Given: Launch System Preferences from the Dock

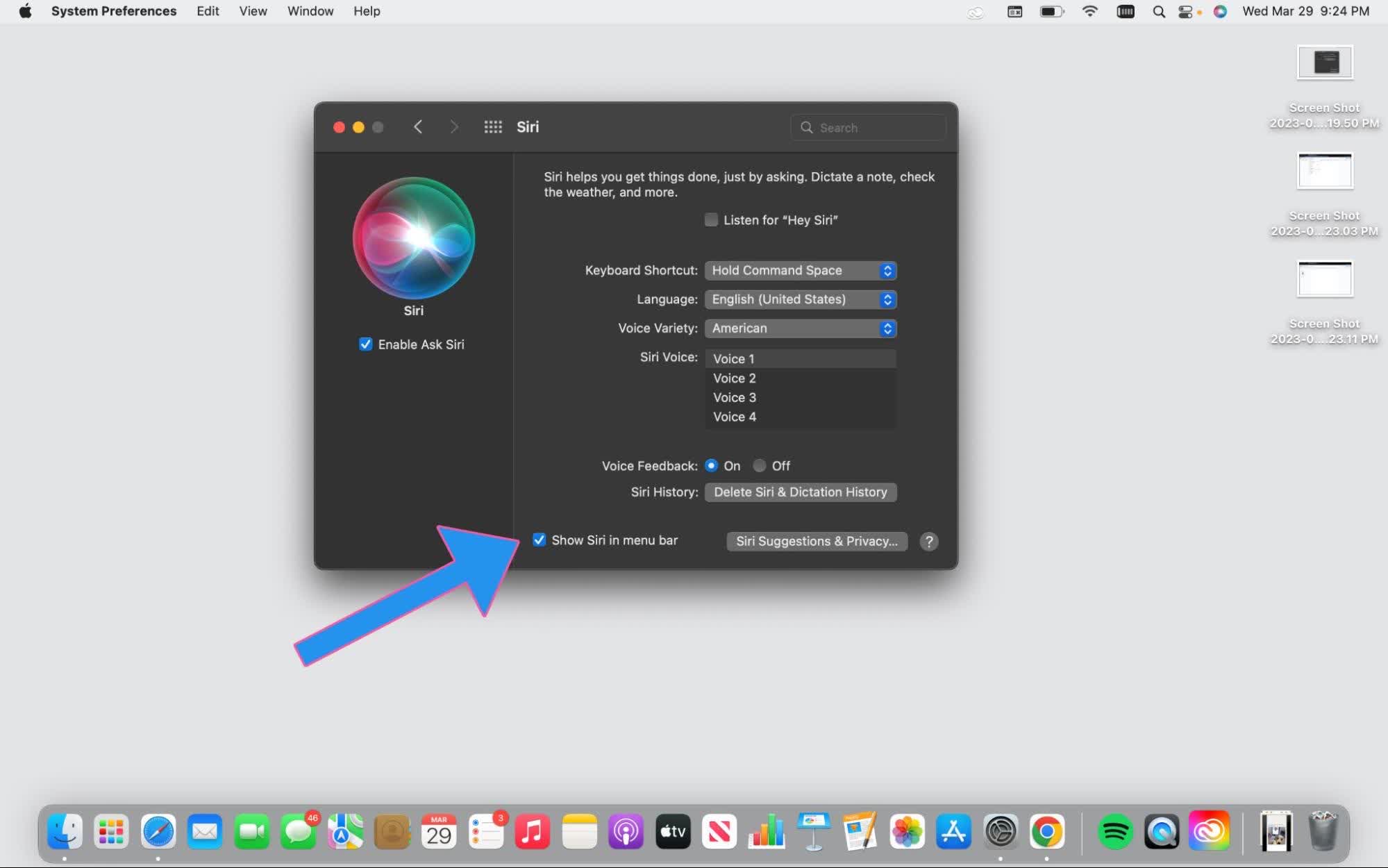Looking at the screenshot, I should (x=999, y=830).
